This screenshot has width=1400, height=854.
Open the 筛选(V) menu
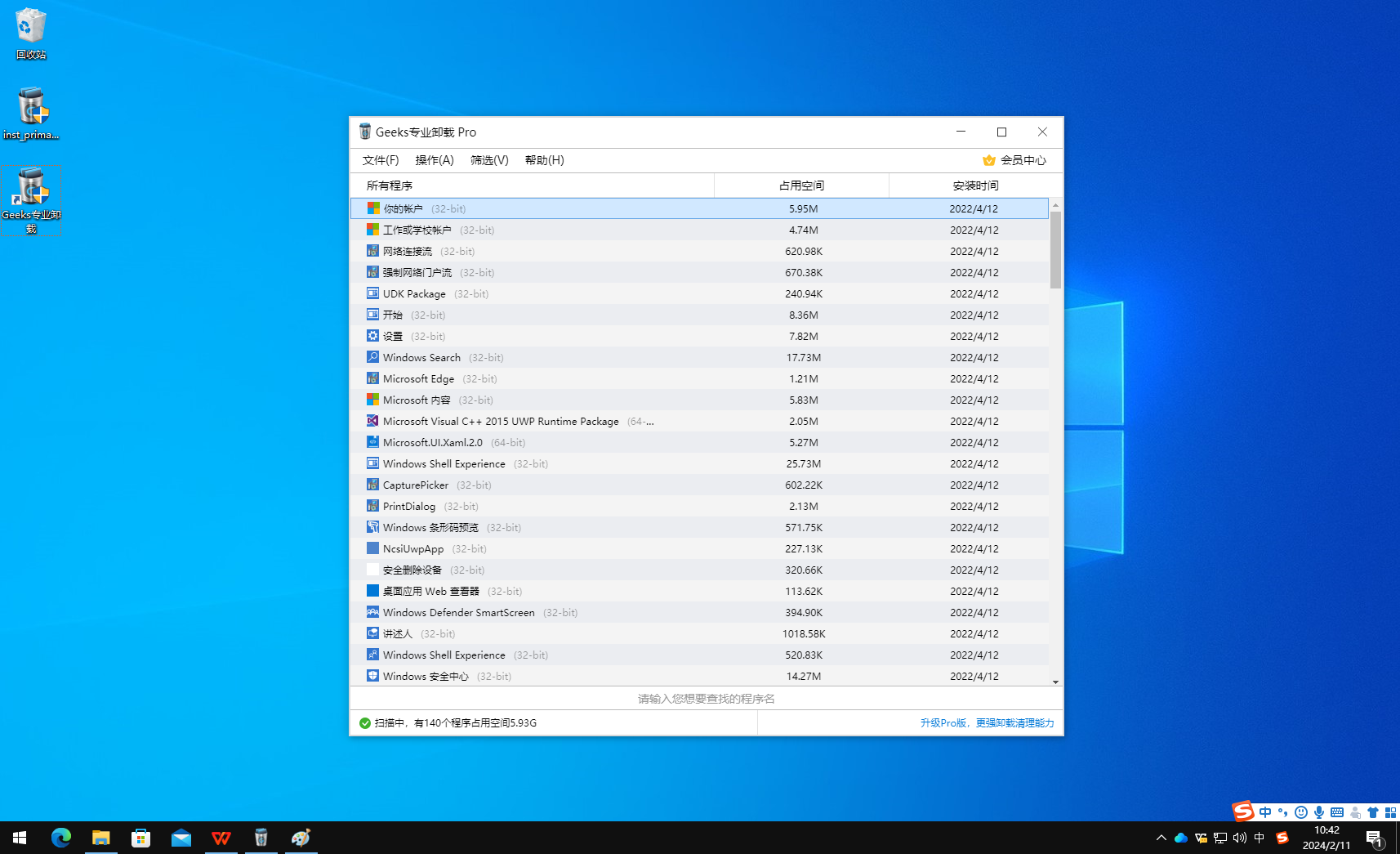click(x=489, y=160)
